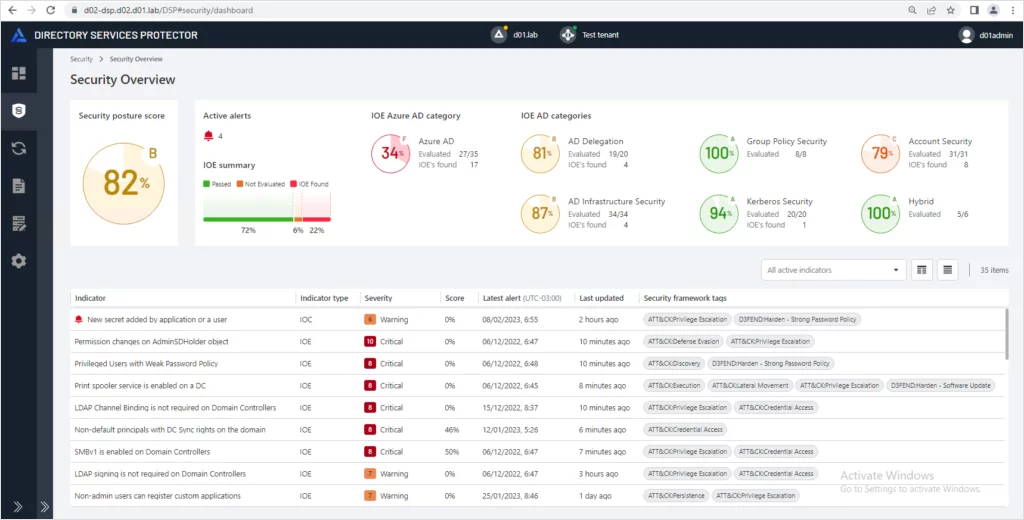Click severity 6 badge on New secret row
The width and height of the screenshot is (1024, 520).
click(370, 319)
